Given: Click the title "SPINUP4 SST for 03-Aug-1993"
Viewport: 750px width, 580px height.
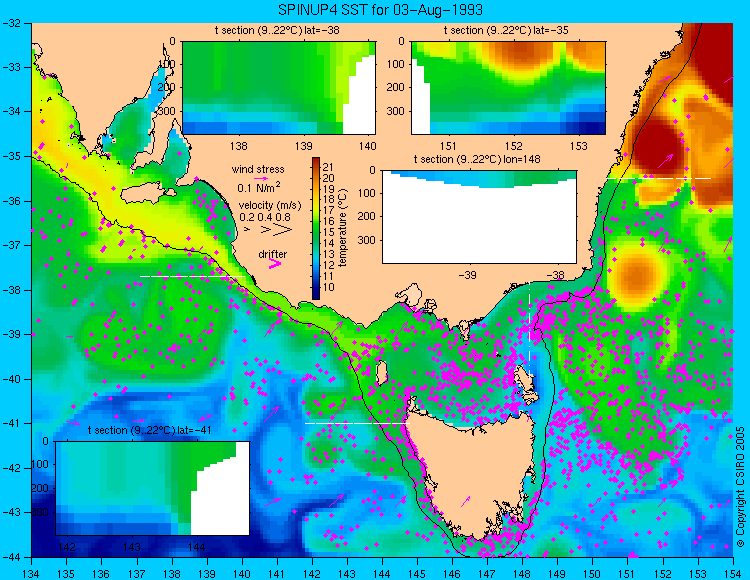Looking at the screenshot, I should tap(380, 9).
